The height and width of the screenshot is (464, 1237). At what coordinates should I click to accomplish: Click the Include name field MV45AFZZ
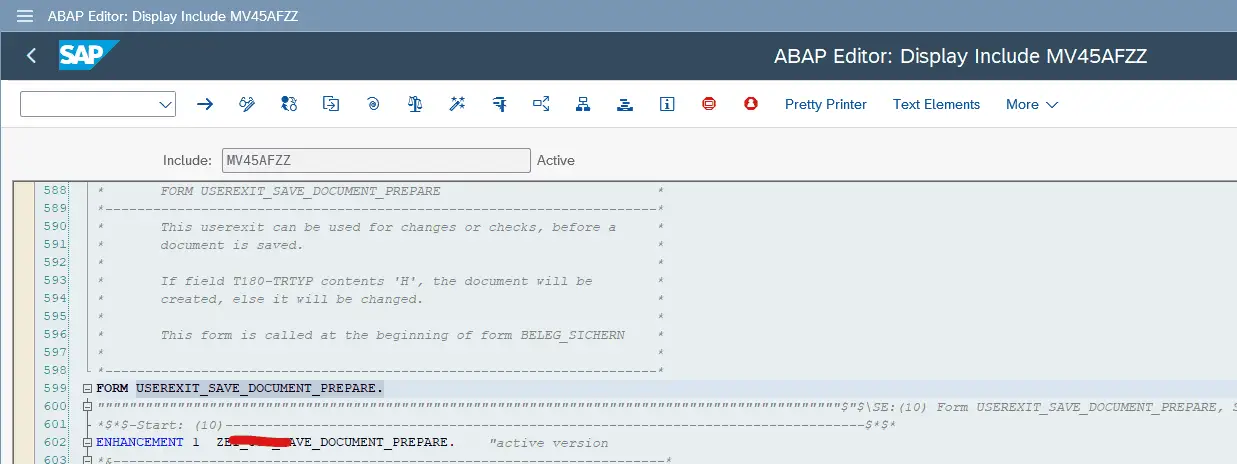pos(376,160)
